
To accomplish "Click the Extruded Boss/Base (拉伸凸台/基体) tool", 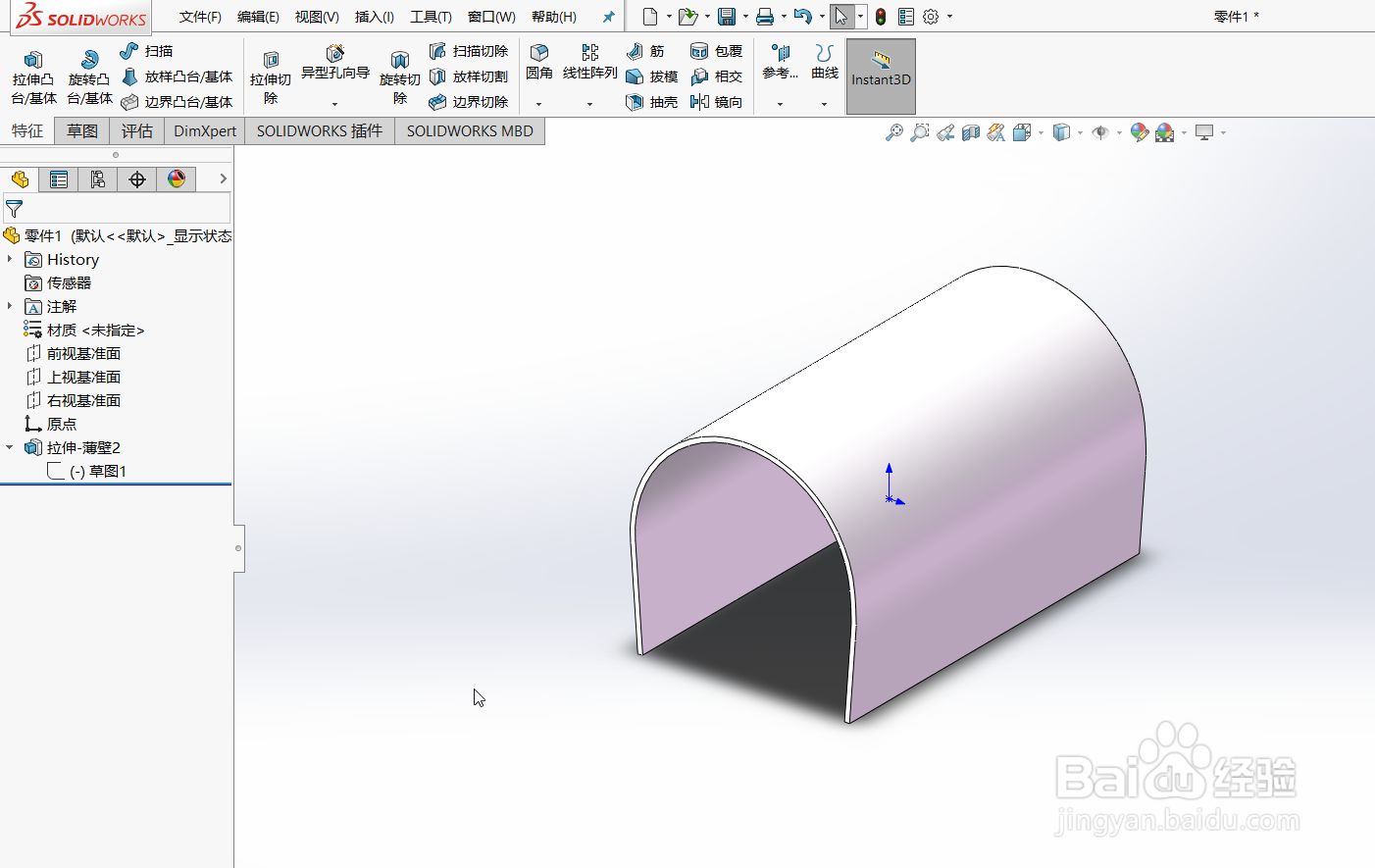I will 33,77.
